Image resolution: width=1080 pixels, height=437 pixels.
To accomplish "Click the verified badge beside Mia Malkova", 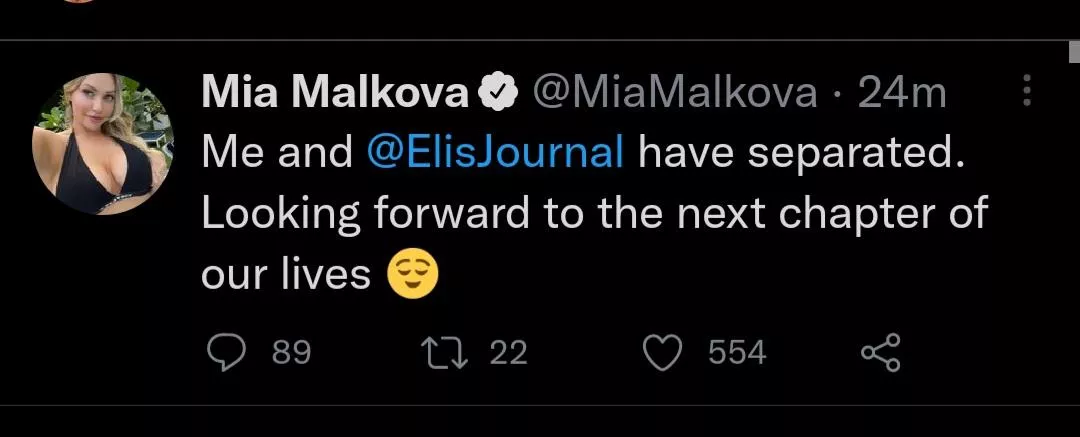I will 497,95.
